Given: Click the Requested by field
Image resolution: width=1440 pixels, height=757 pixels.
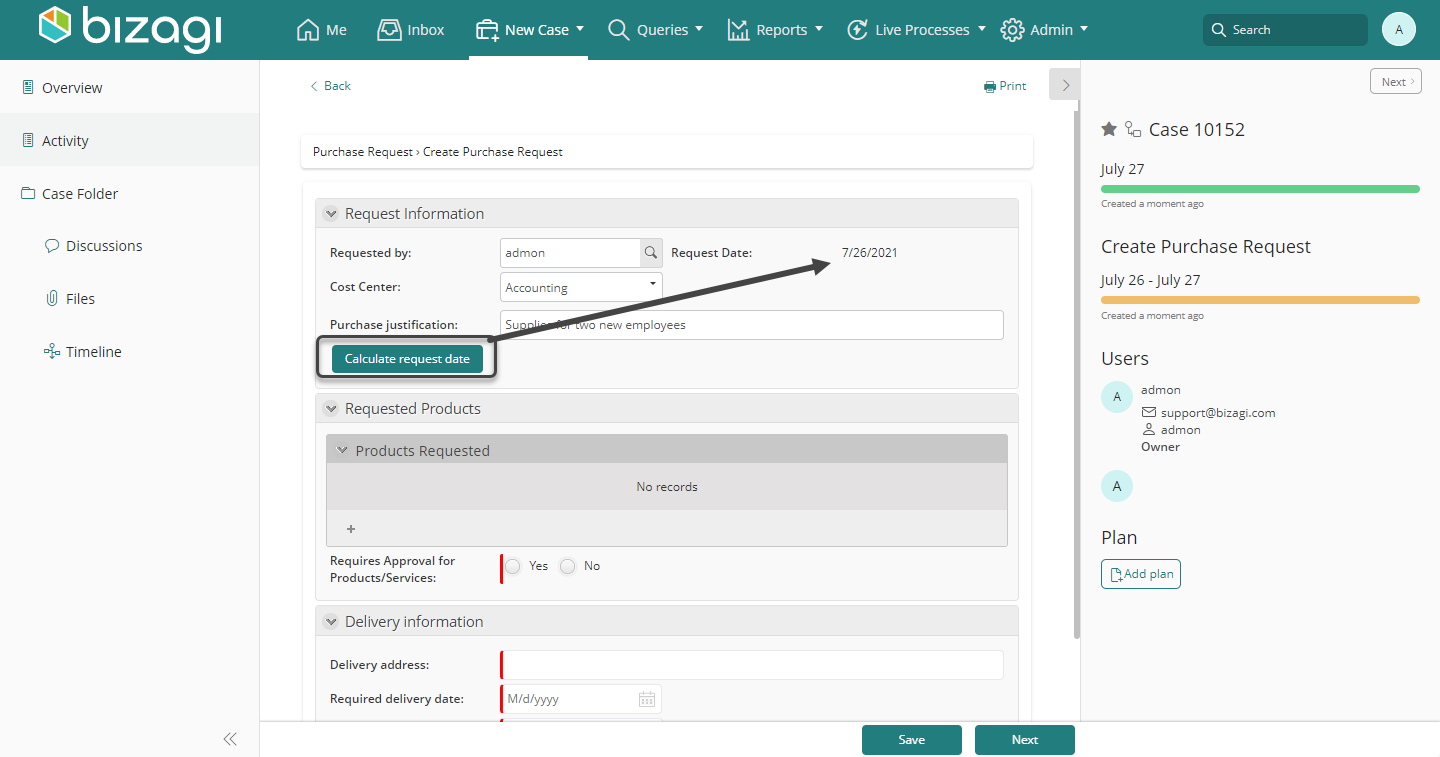Looking at the screenshot, I should 570,253.
